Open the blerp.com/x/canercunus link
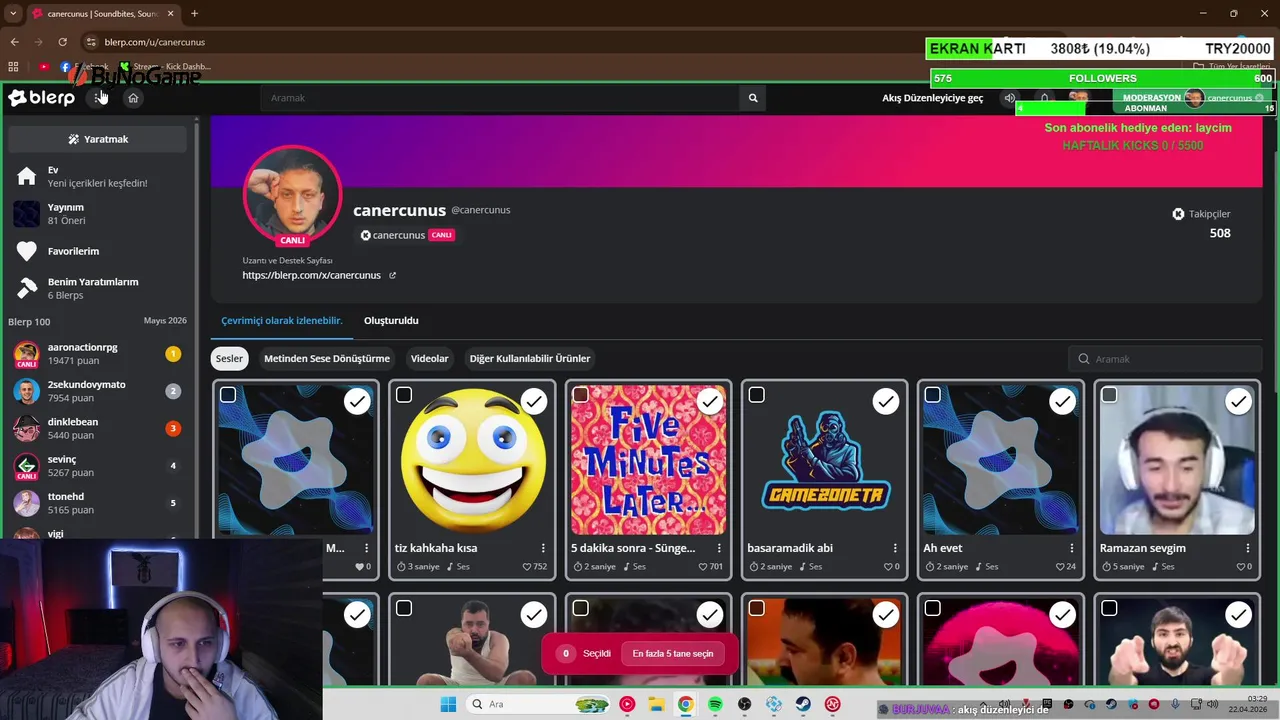1280x720 pixels. (x=311, y=275)
